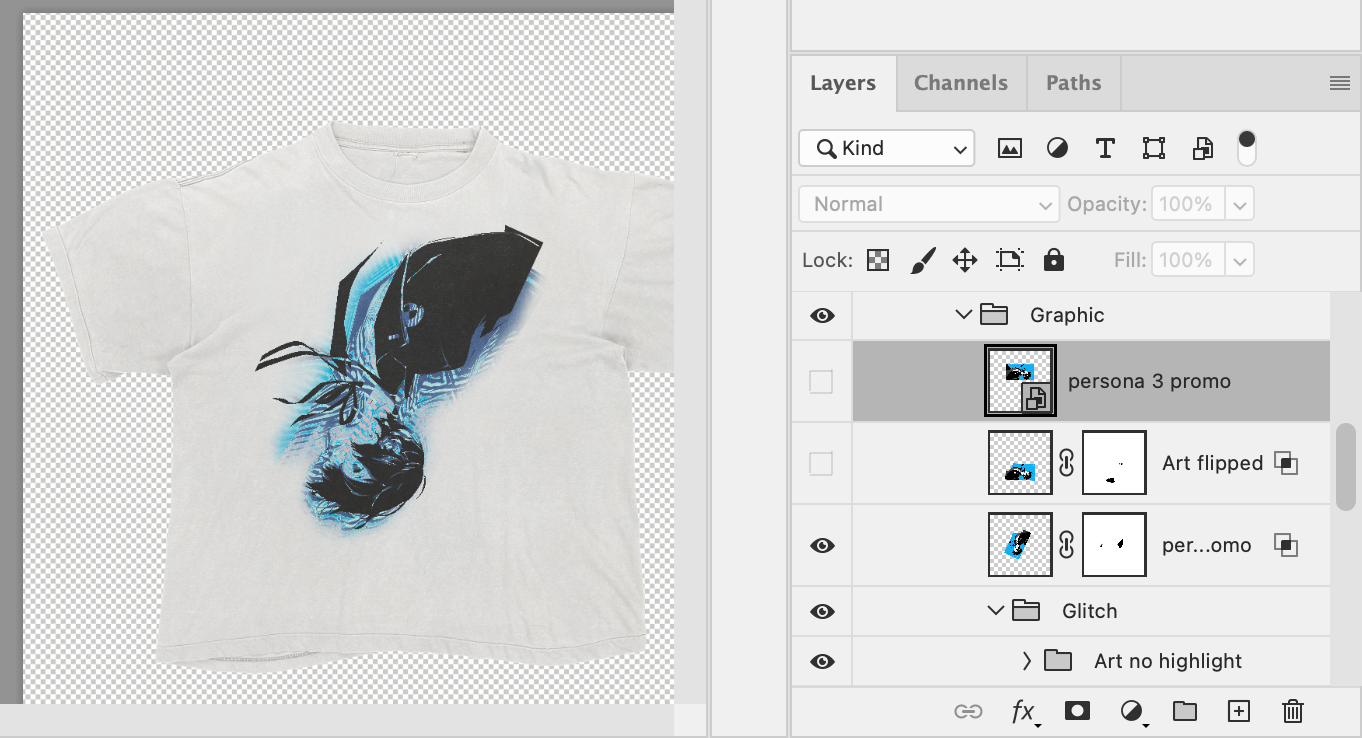Show the persona 3 promo layer
This screenshot has height=738, width=1362.
click(821, 382)
